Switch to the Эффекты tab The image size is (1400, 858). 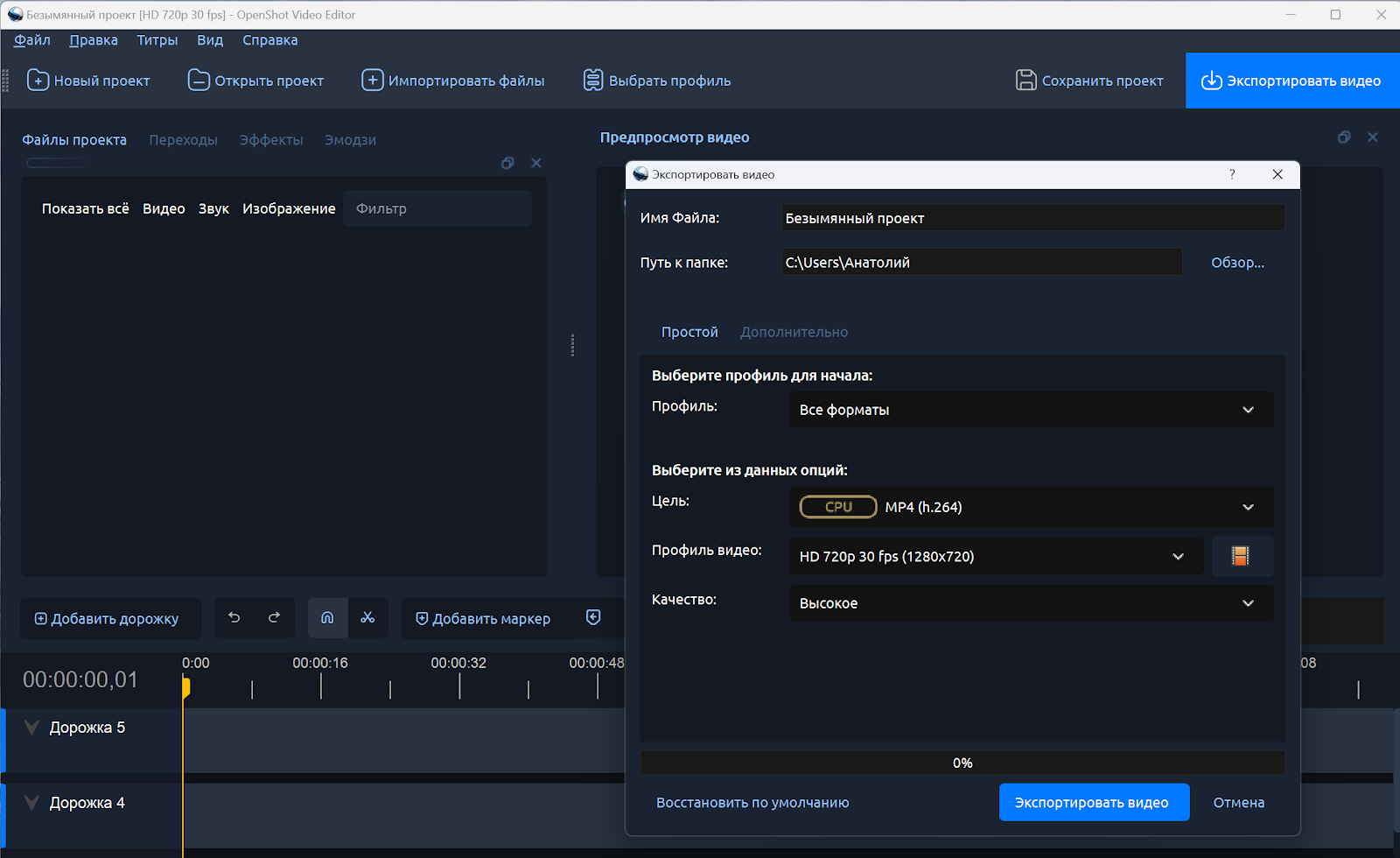(x=271, y=140)
